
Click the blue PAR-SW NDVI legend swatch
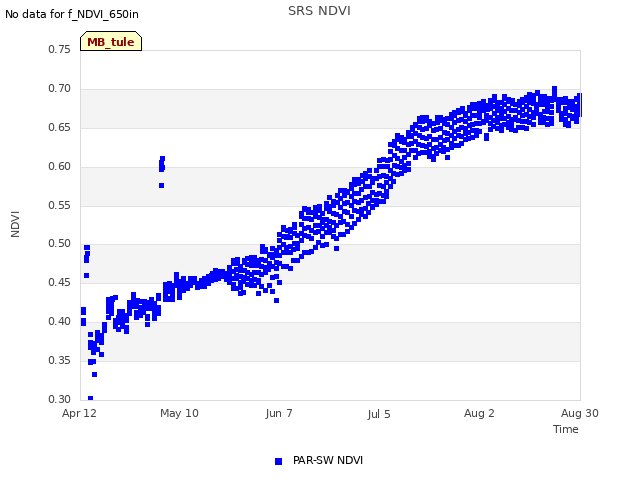(278, 461)
